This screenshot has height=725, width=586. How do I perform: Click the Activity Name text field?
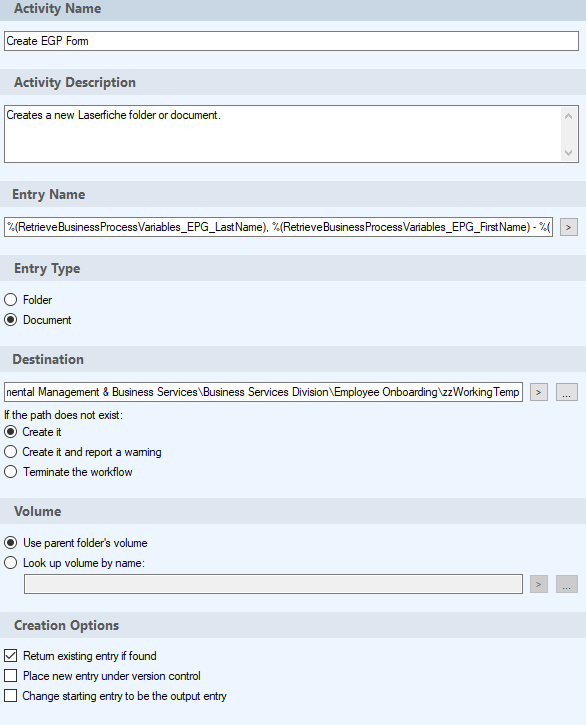click(x=291, y=41)
